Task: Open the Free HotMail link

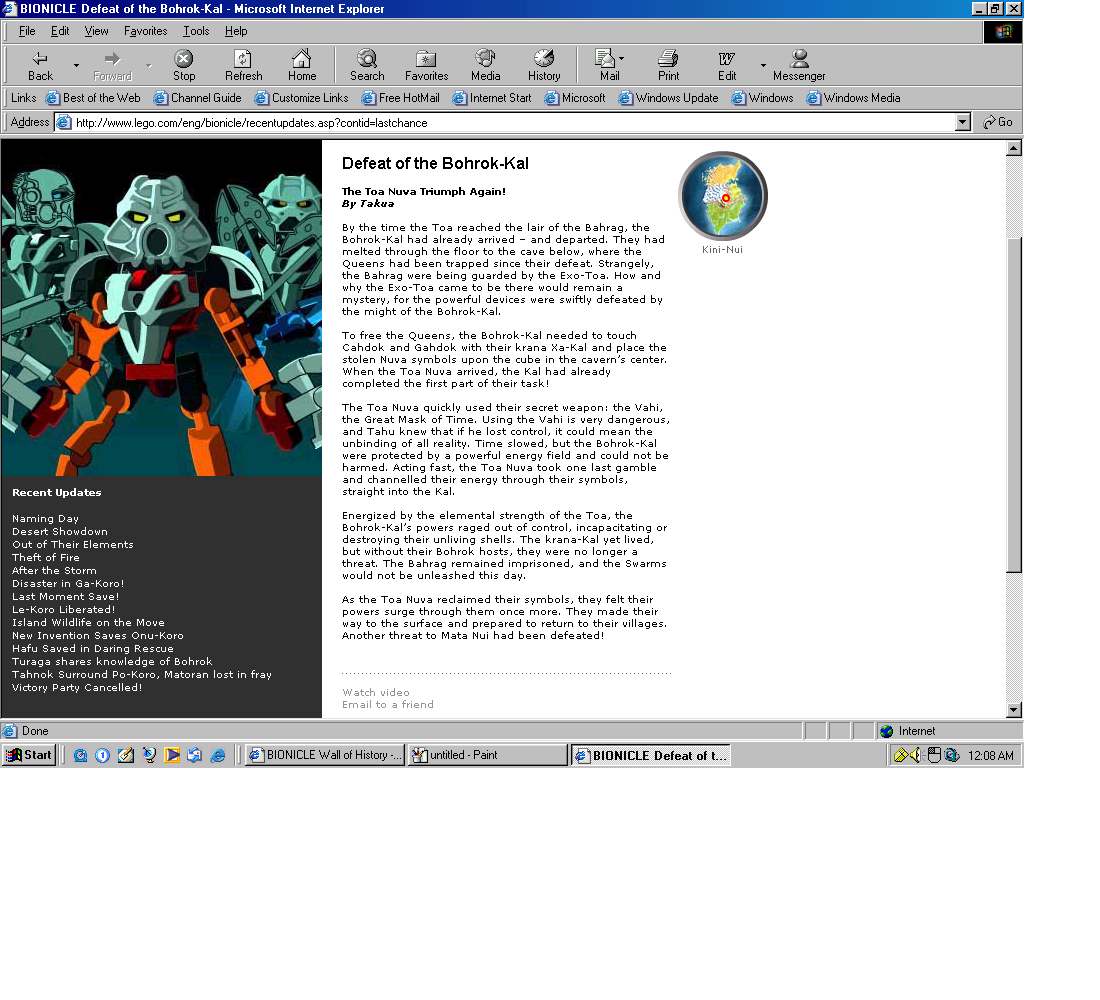Action: [401, 98]
